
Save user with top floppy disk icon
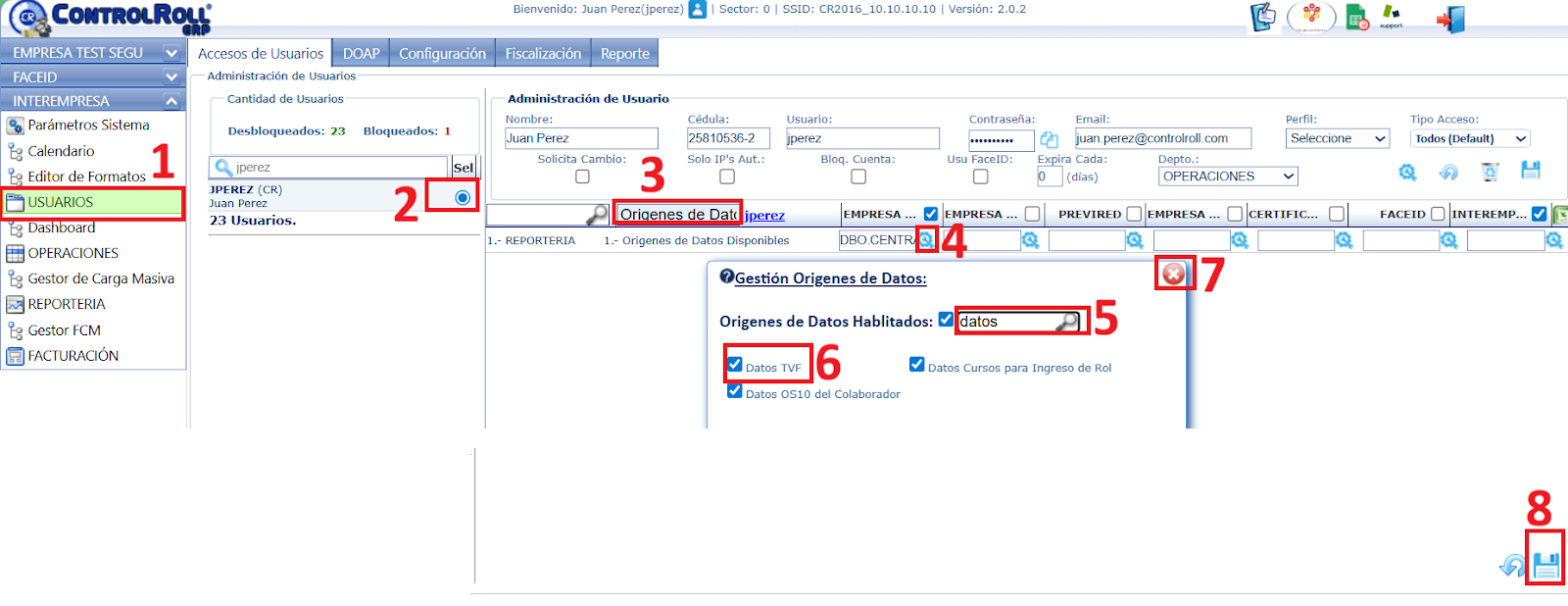pyautogui.click(x=1531, y=171)
